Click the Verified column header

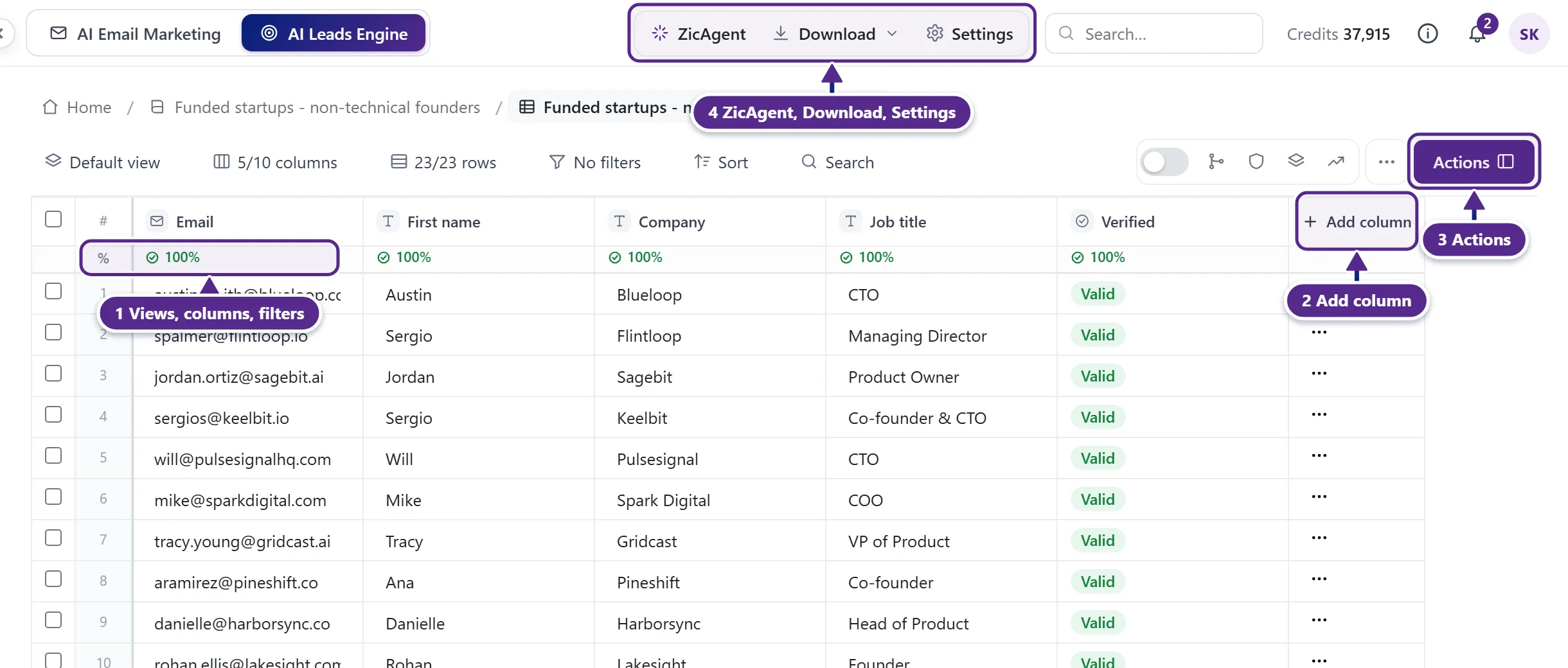click(1173, 222)
